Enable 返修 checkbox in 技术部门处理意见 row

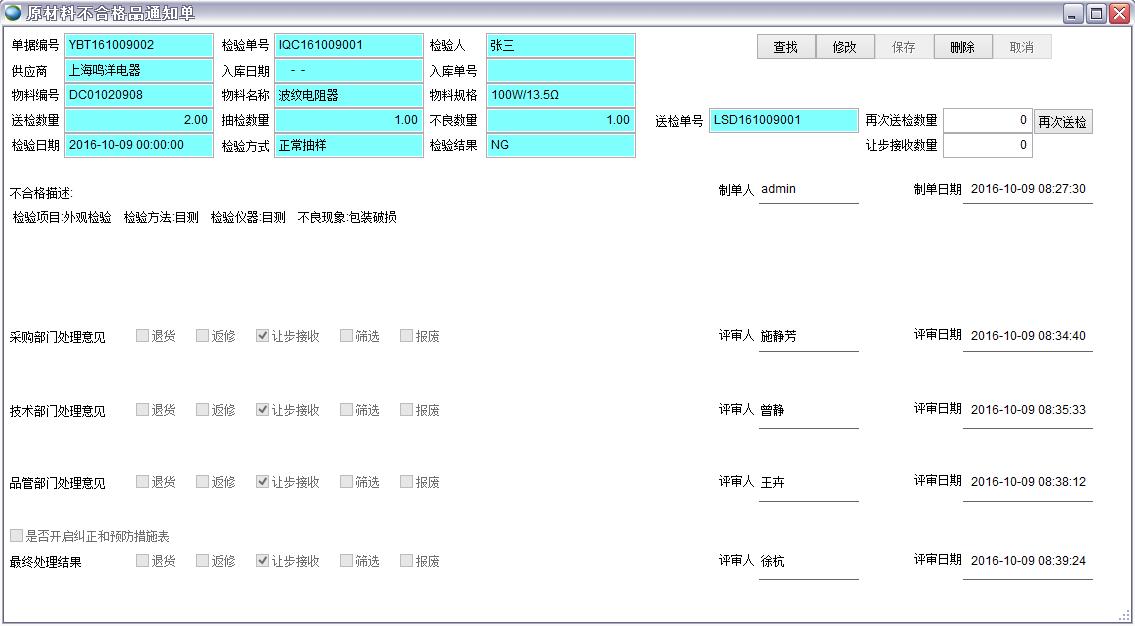tap(200, 409)
